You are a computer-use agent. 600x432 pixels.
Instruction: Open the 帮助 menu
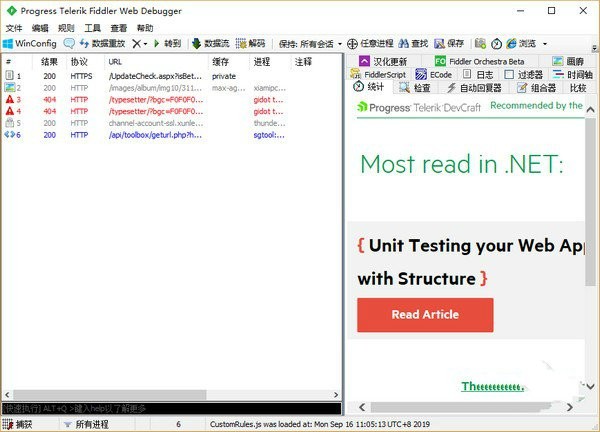pos(145,28)
